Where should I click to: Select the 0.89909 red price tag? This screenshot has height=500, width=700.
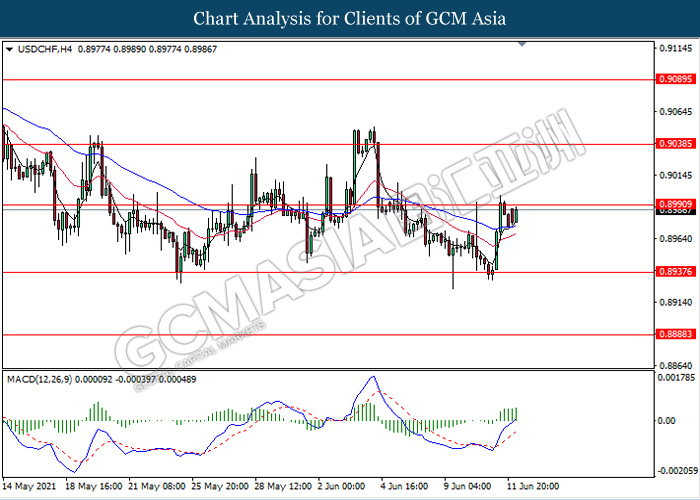[674, 204]
